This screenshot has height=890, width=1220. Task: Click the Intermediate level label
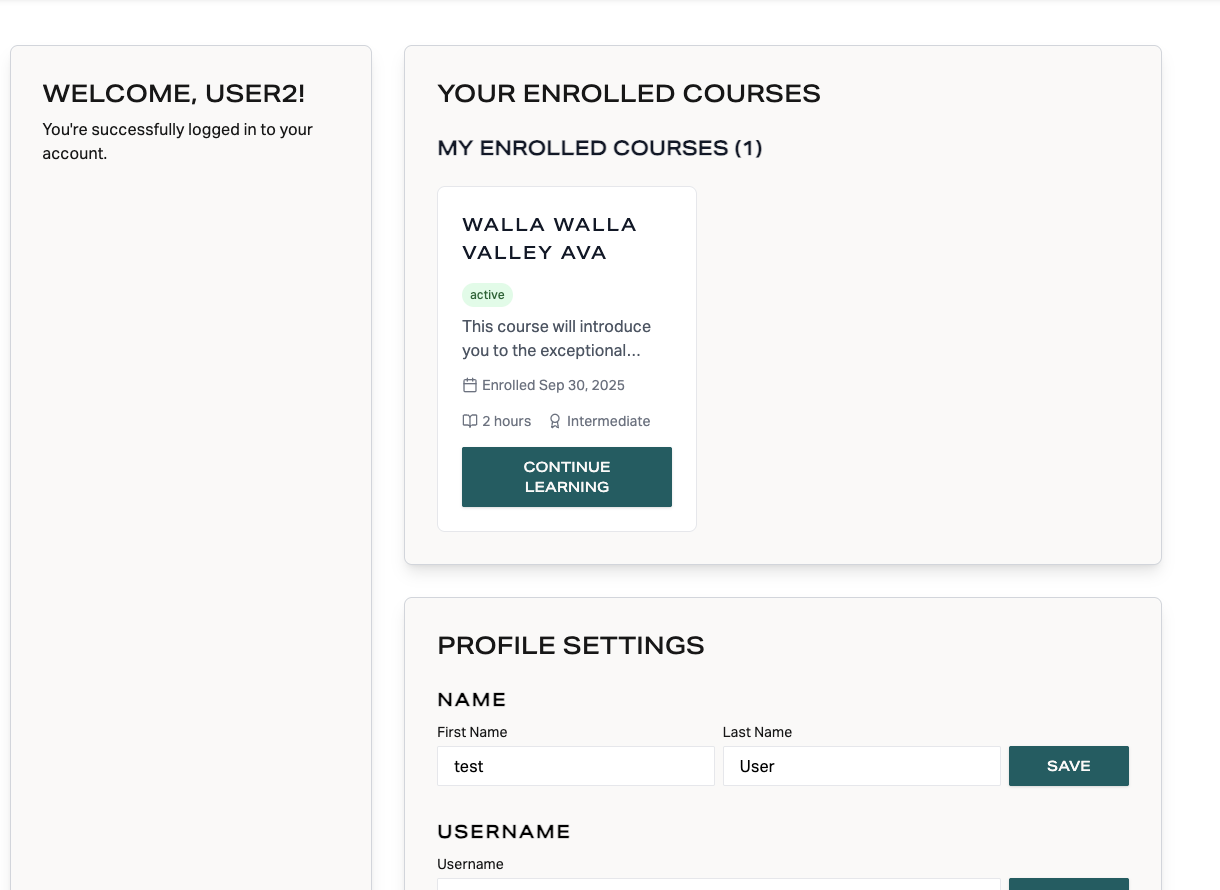[x=608, y=421]
